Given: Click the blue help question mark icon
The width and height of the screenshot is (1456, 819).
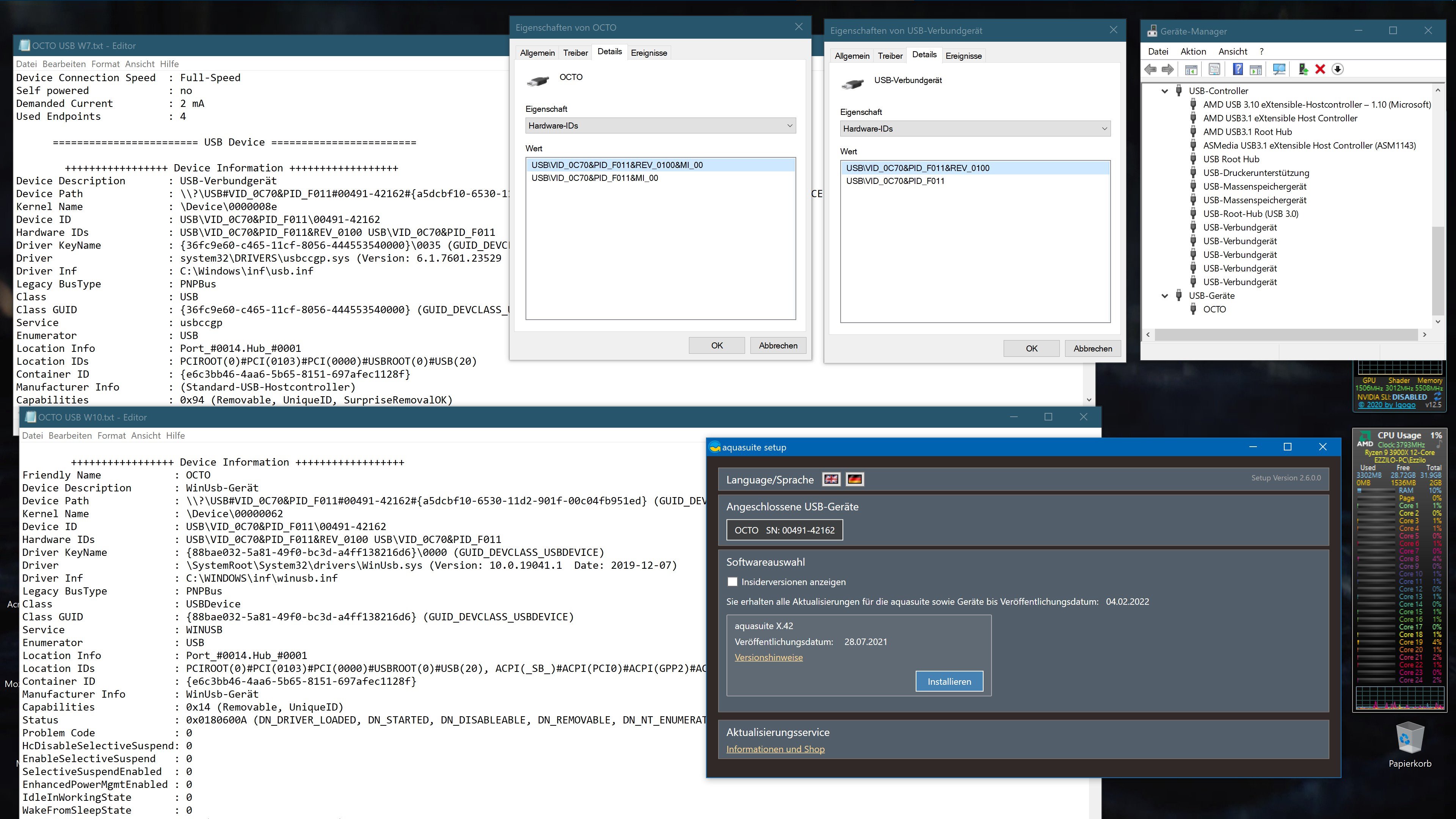Looking at the screenshot, I should 1238,69.
